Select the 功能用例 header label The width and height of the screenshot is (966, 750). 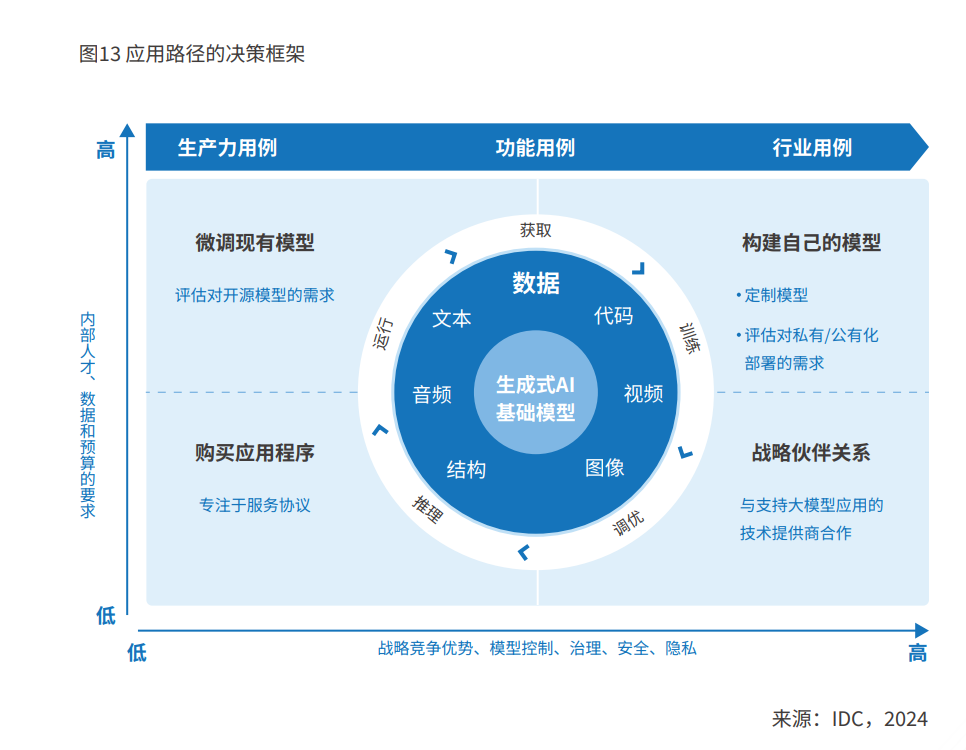[x=535, y=148]
